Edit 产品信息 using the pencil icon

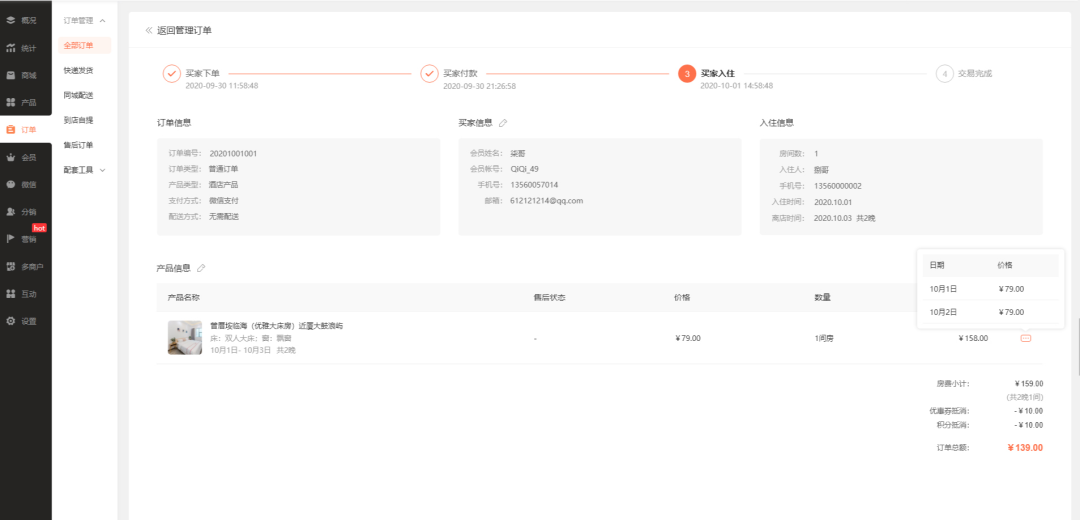pos(201,268)
